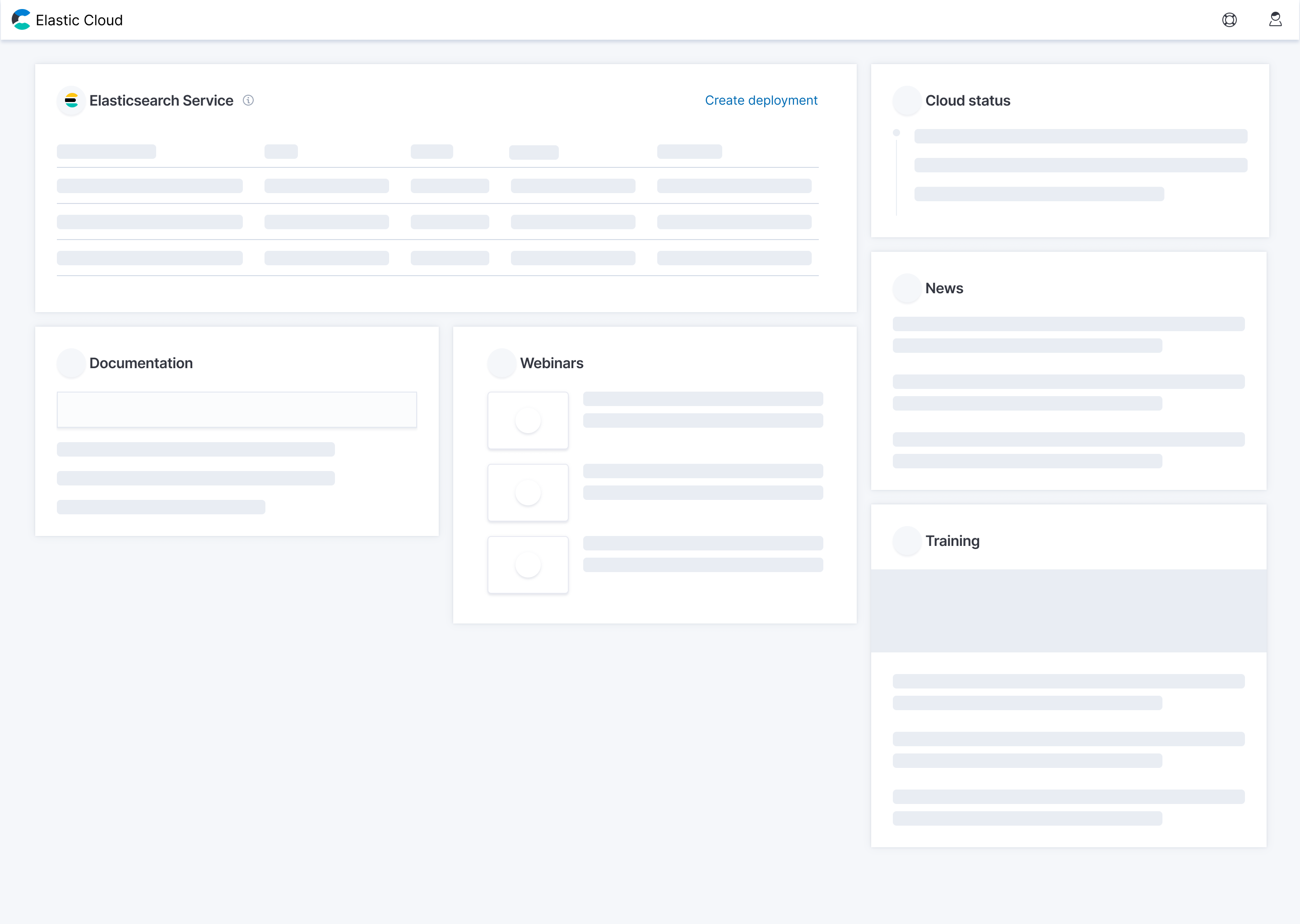Click the Documentation search field

(x=237, y=409)
